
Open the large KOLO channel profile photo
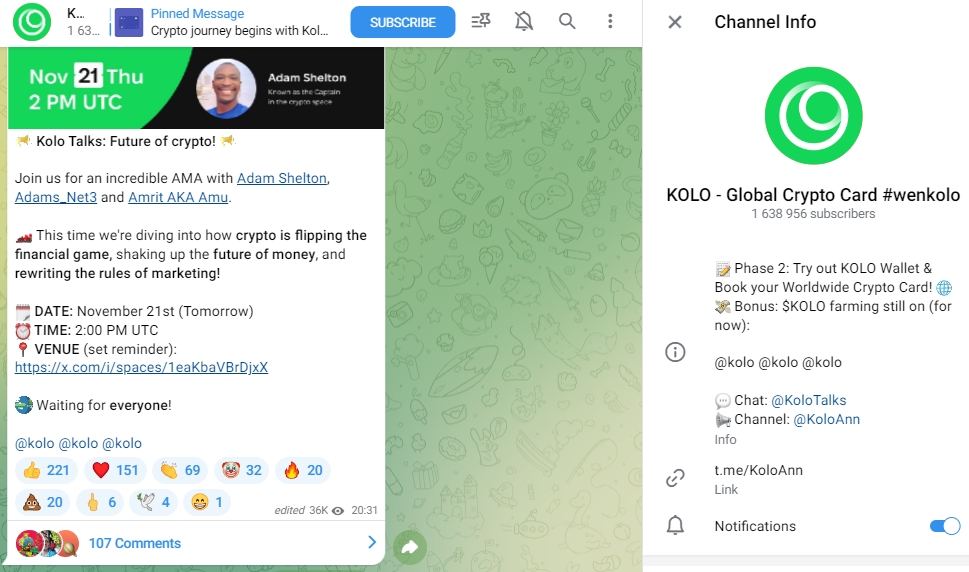coord(813,116)
